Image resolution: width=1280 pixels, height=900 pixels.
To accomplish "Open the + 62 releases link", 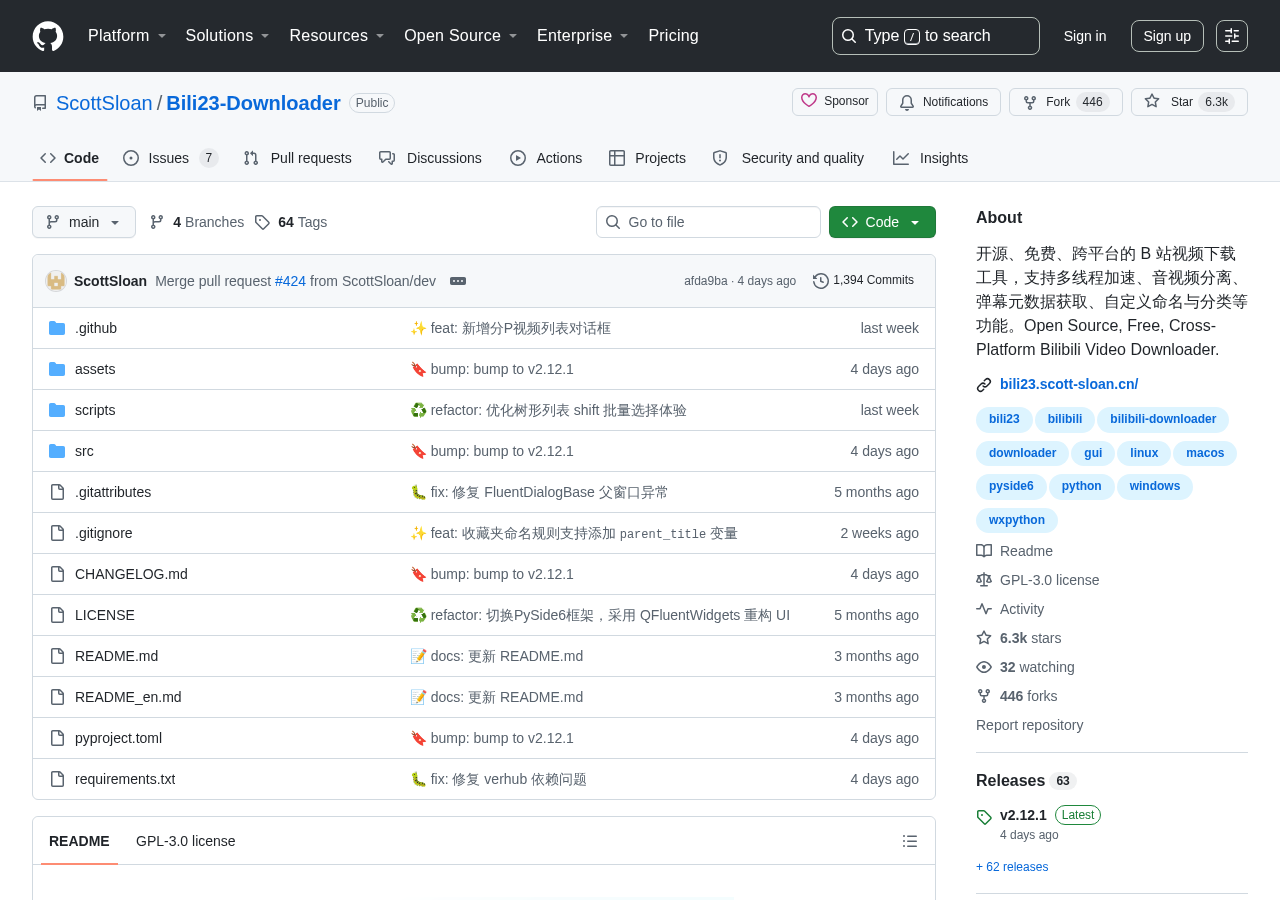I will (x=1012, y=867).
